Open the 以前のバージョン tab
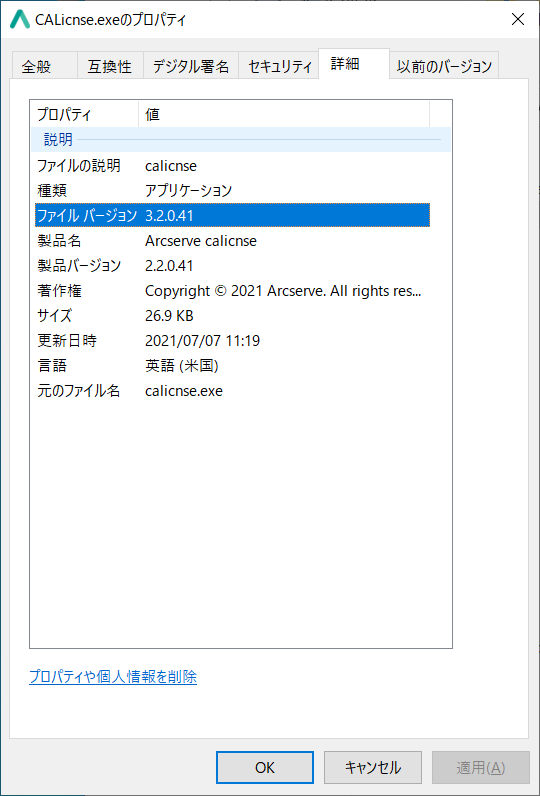The height and width of the screenshot is (796, 540). pos(444,66)
